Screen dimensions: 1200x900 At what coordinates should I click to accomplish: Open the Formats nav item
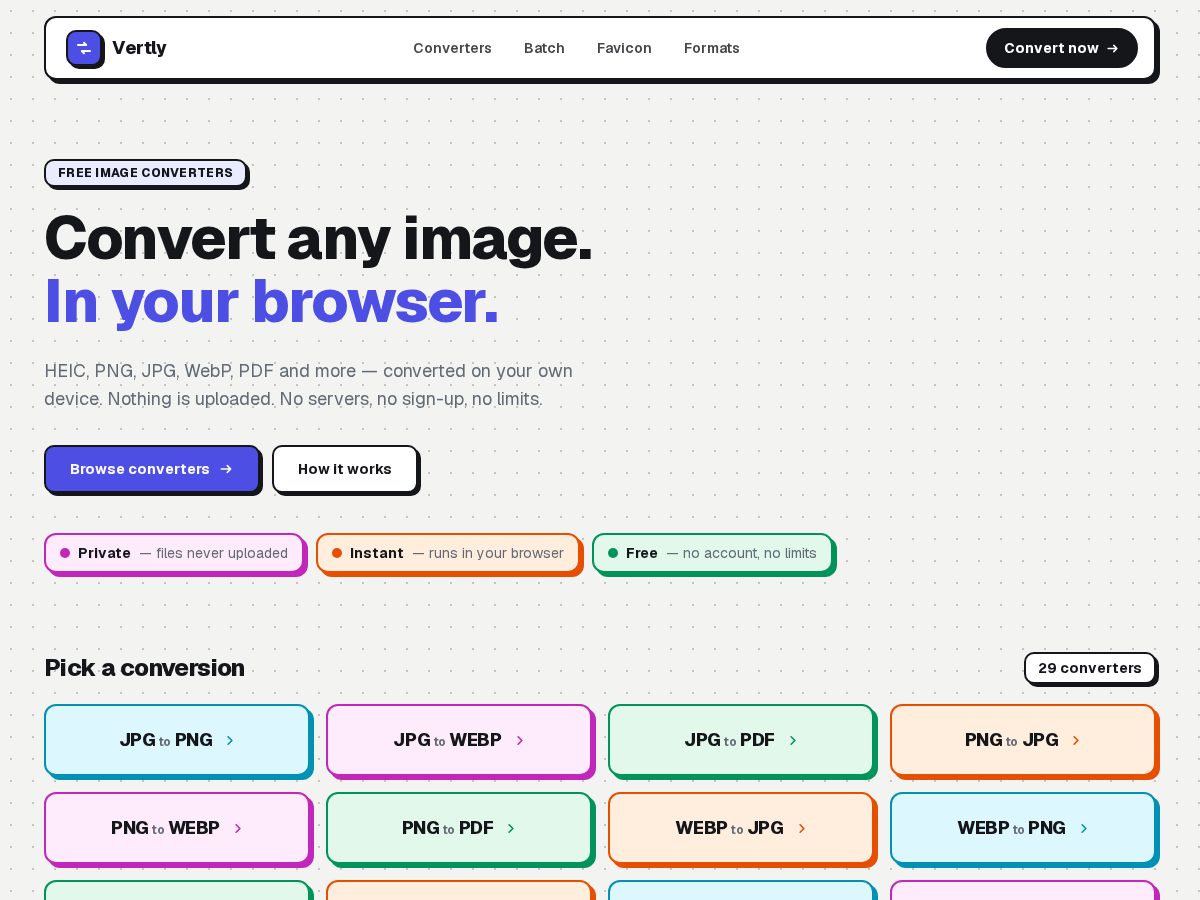[712, 48]
